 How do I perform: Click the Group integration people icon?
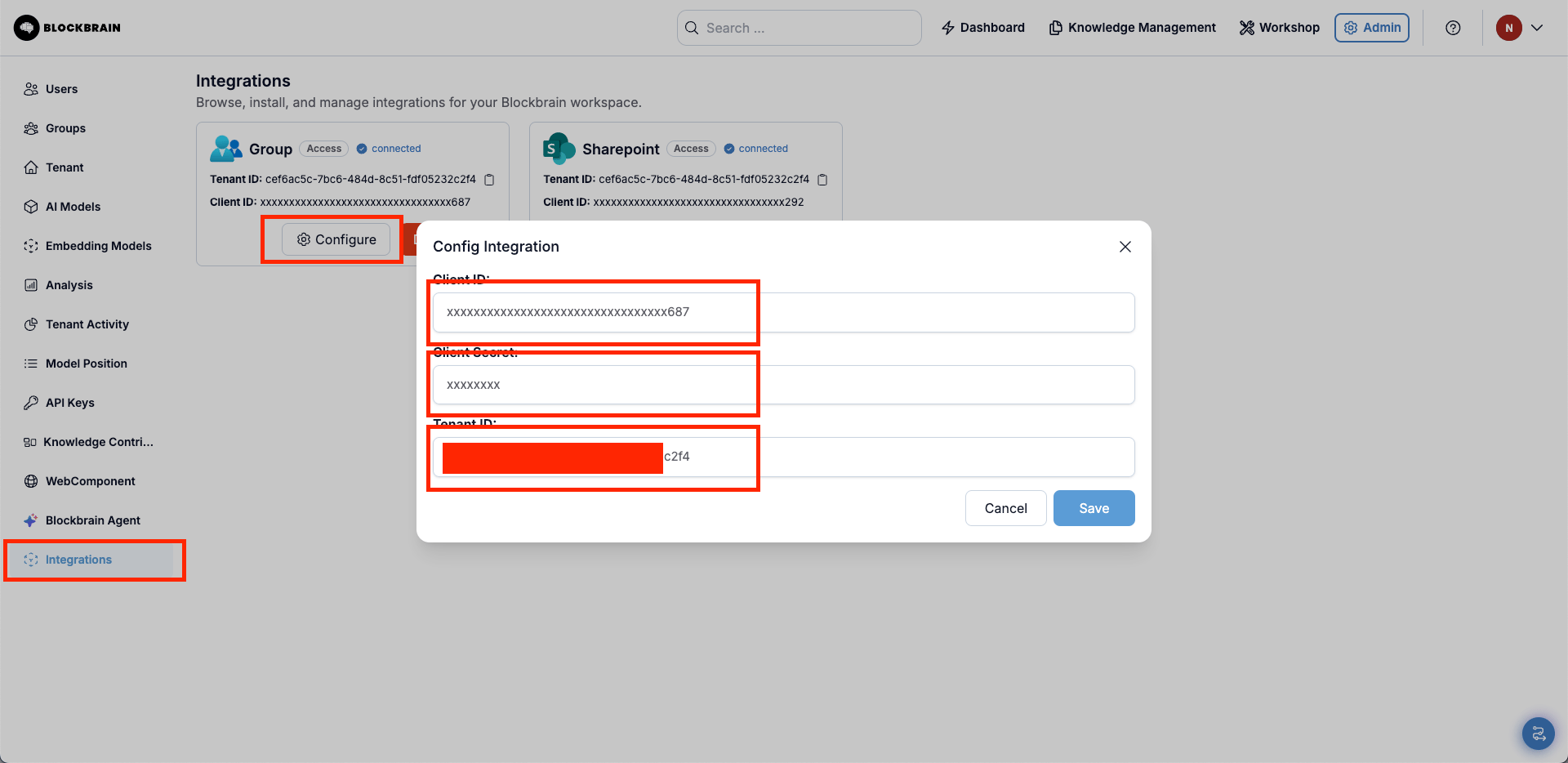click(226, 149)
